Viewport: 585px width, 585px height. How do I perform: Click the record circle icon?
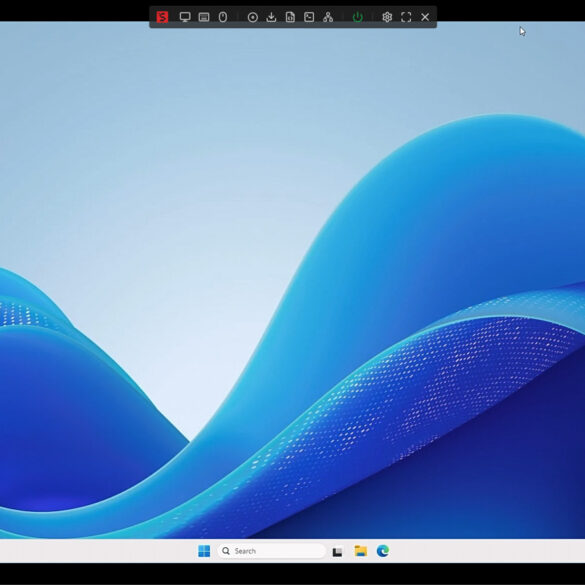click(253, 17)
